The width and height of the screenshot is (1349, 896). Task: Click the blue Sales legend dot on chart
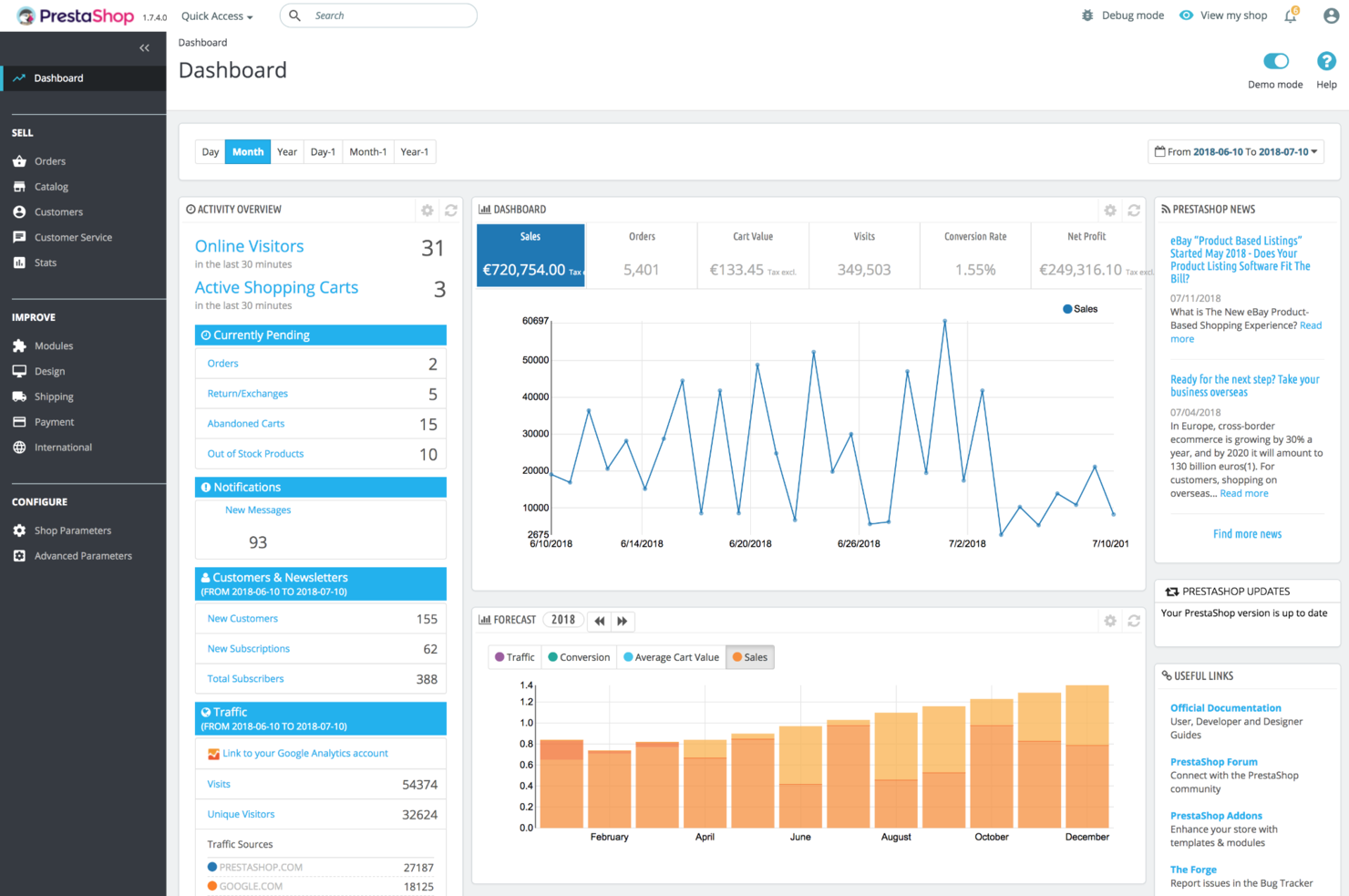click(x=1066, y=309)
